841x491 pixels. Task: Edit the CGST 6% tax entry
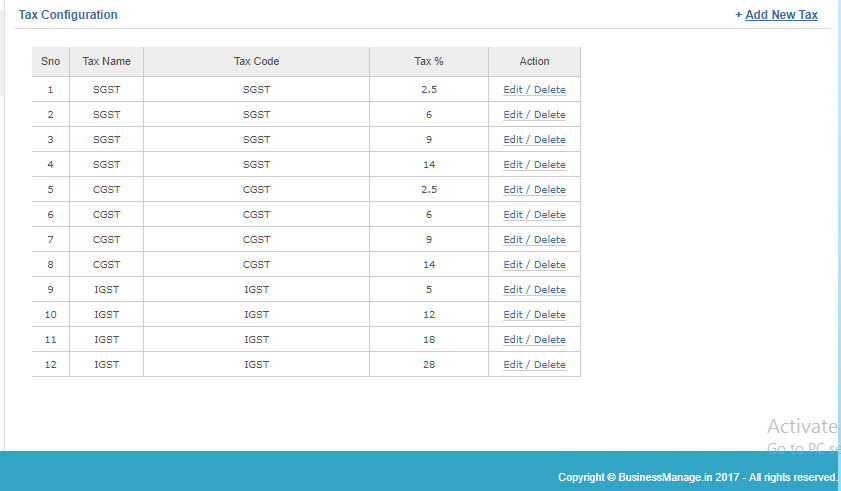point(513,215)
